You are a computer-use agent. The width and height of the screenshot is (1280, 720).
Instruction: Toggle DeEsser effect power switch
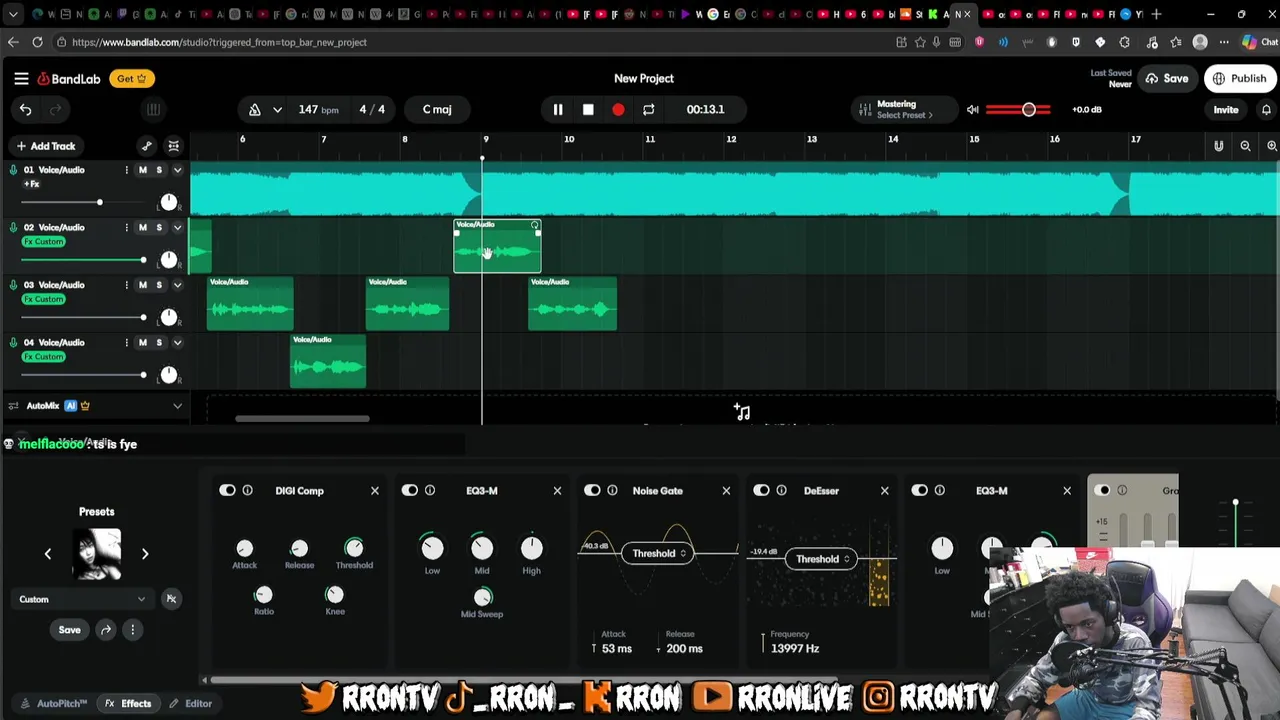point(761,491)
